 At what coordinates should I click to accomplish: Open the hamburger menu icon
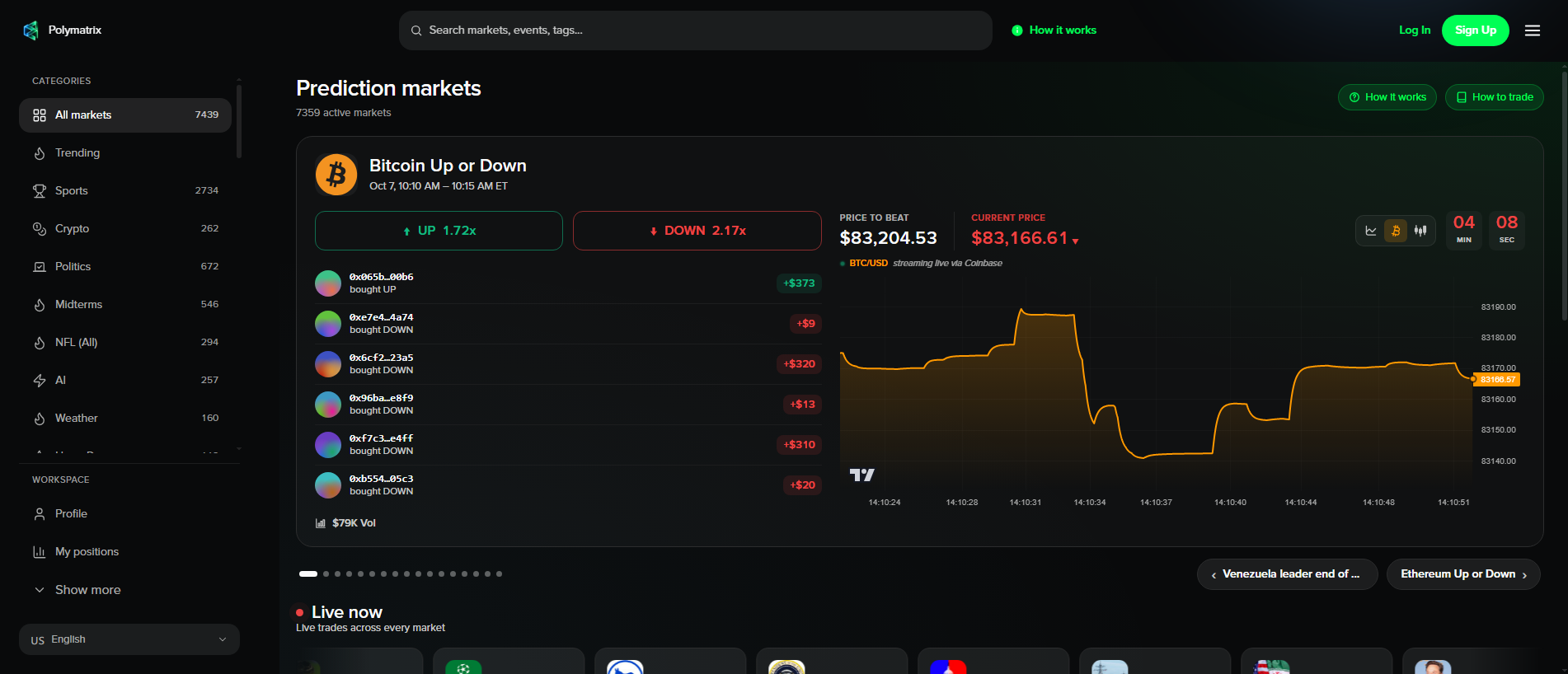[1532, 30]
